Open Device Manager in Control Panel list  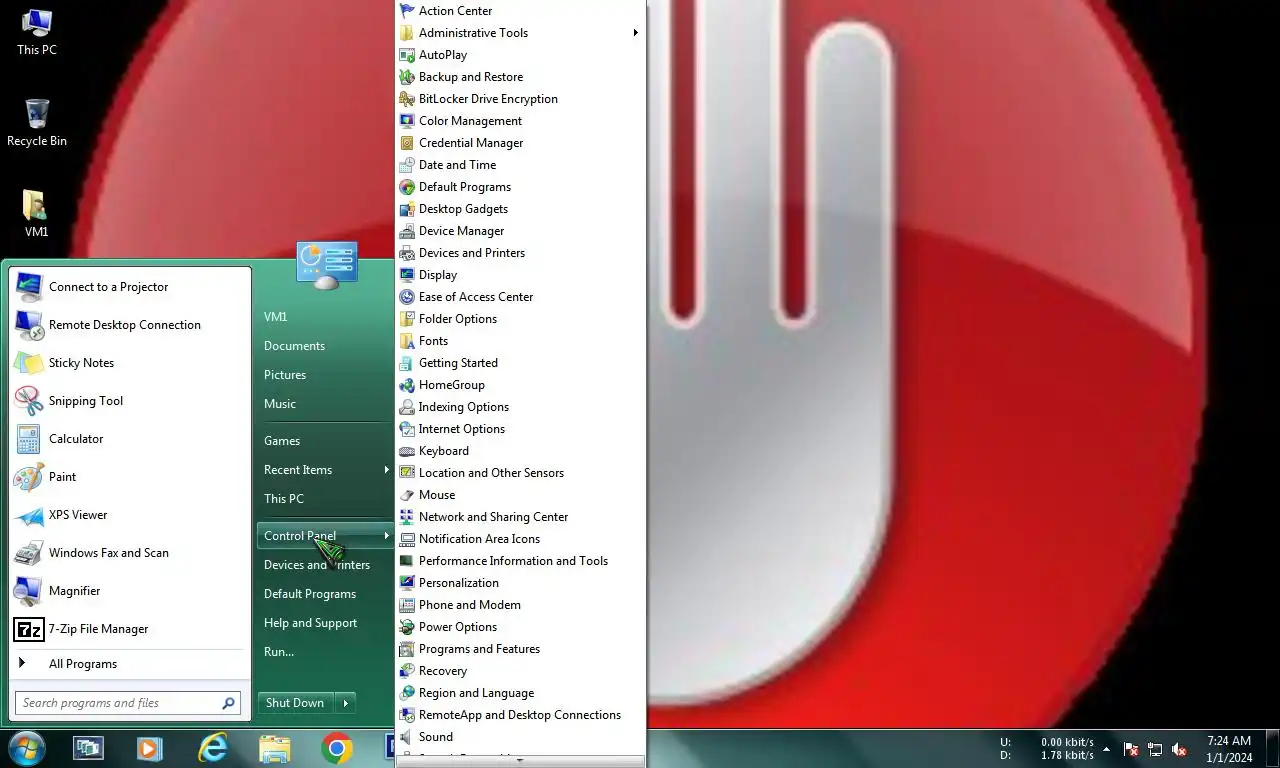[520, 231]
